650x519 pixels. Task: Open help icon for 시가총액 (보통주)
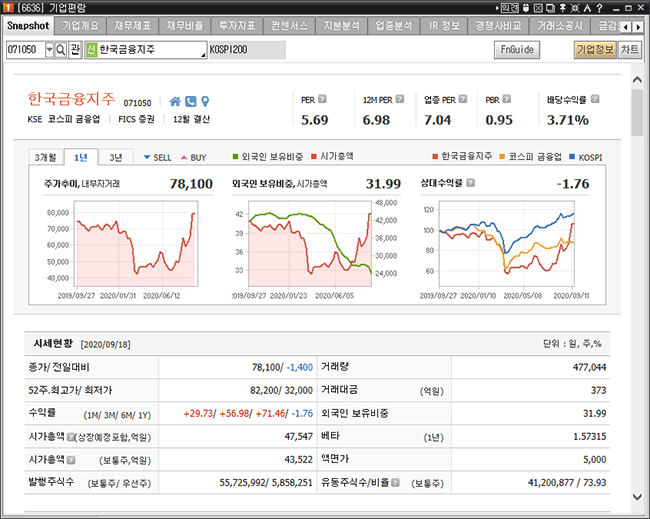pyautogui.click(x=71, y=460)
